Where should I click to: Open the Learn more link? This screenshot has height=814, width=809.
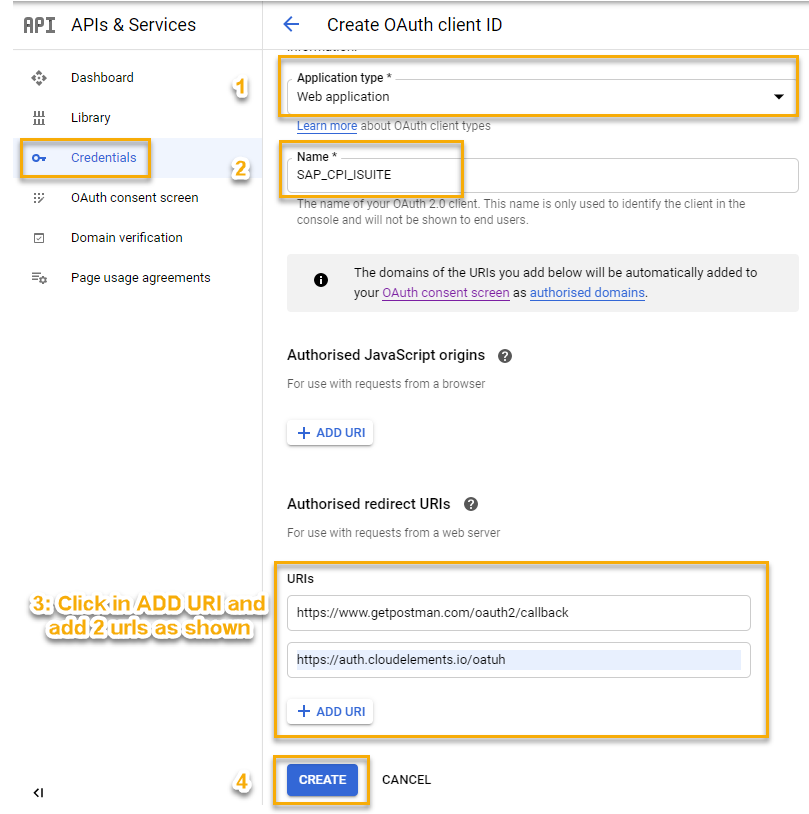[x=327, y=126]
